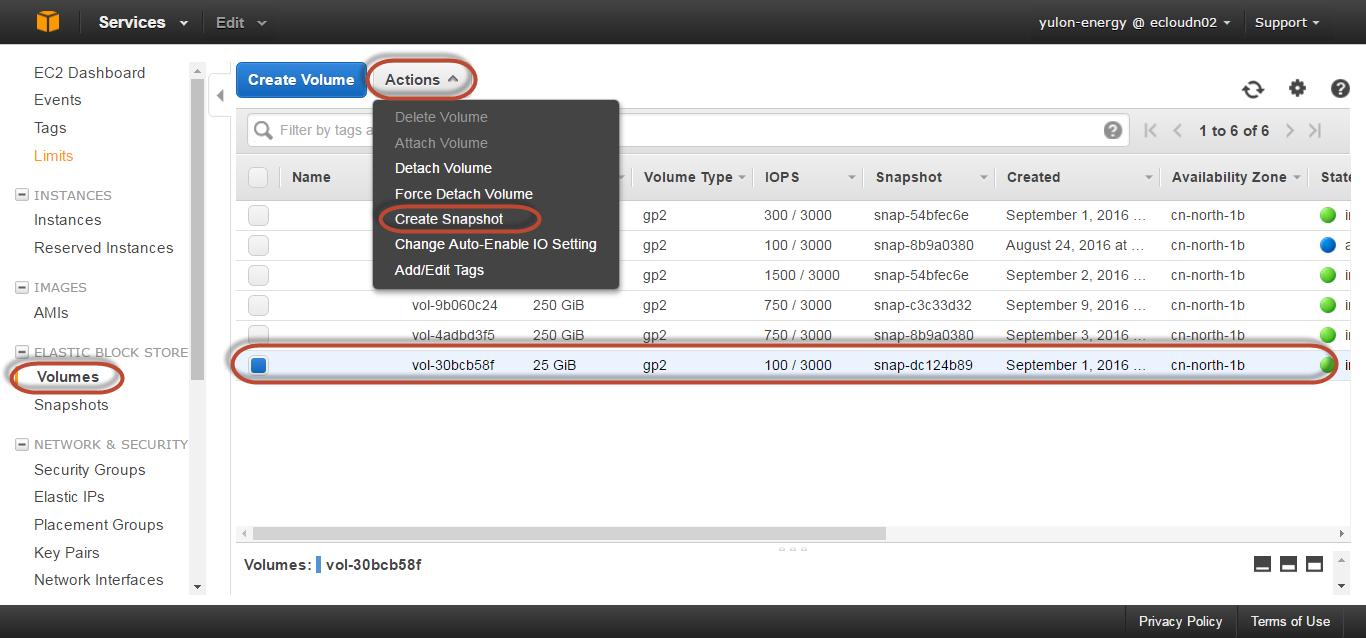The width and height of the screenshot is (1366, 638).
Task: Collapse the sidebar with the arrow handle
Action: [x=220, y=96]
